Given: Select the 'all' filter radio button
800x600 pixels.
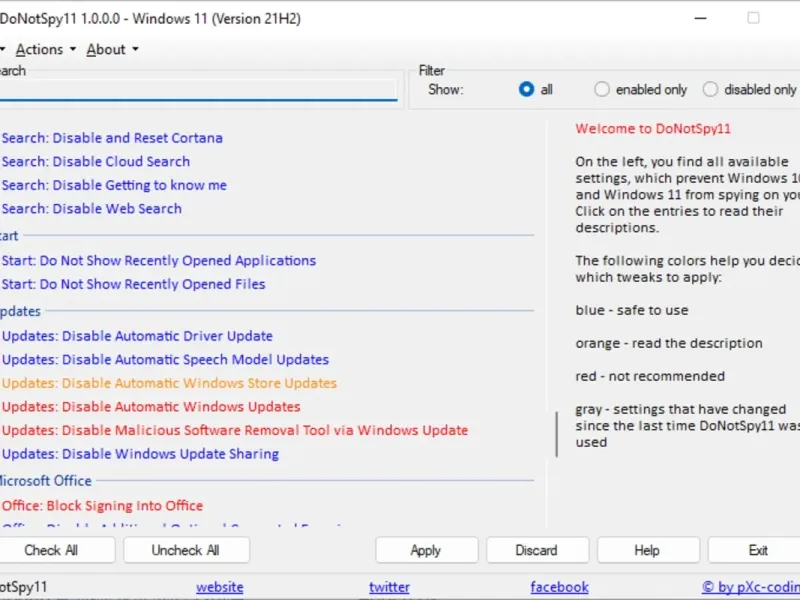Looking at the screenshot, I should click(x=527, y=89).
